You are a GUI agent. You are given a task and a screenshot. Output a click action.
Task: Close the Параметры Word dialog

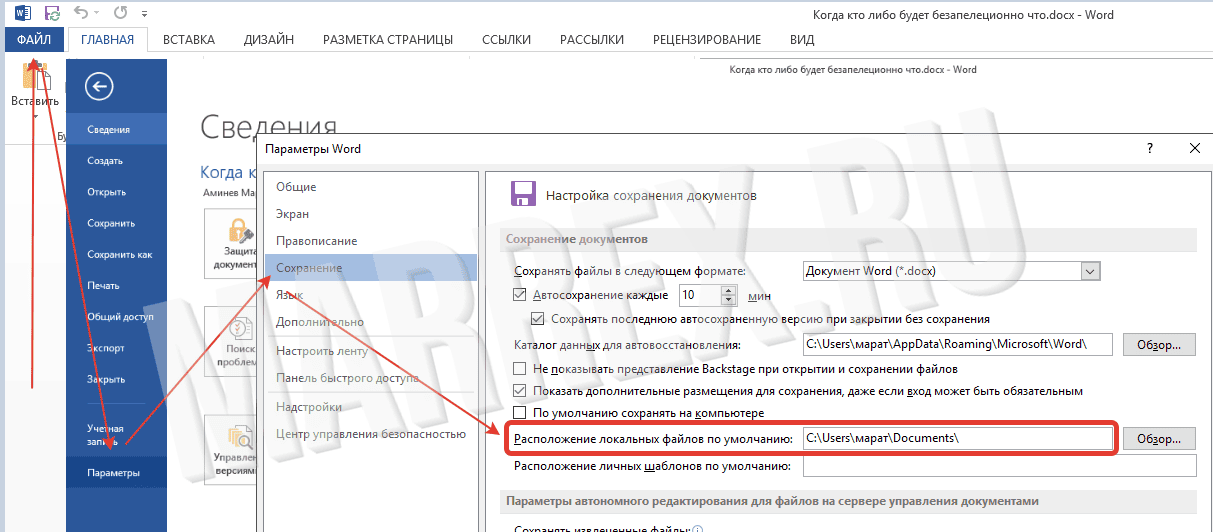[1194, 148]
